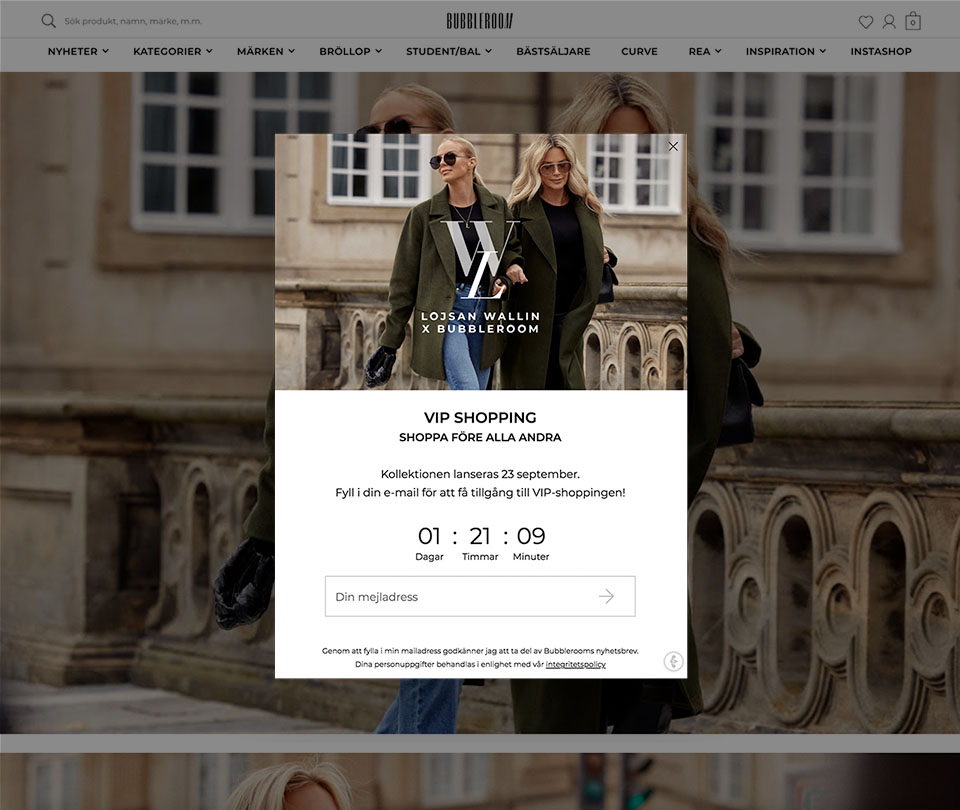960x810 pixels.
Task: Expand the Student/Bal menu
Action: [x=449, y=51]
